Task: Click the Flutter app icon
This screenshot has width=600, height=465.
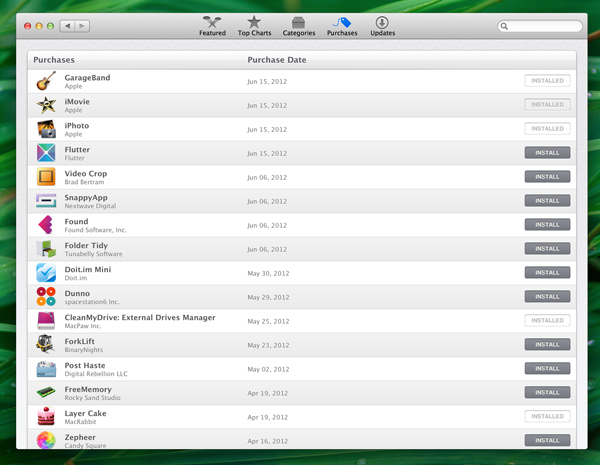Action: click(x=46, y=153)
